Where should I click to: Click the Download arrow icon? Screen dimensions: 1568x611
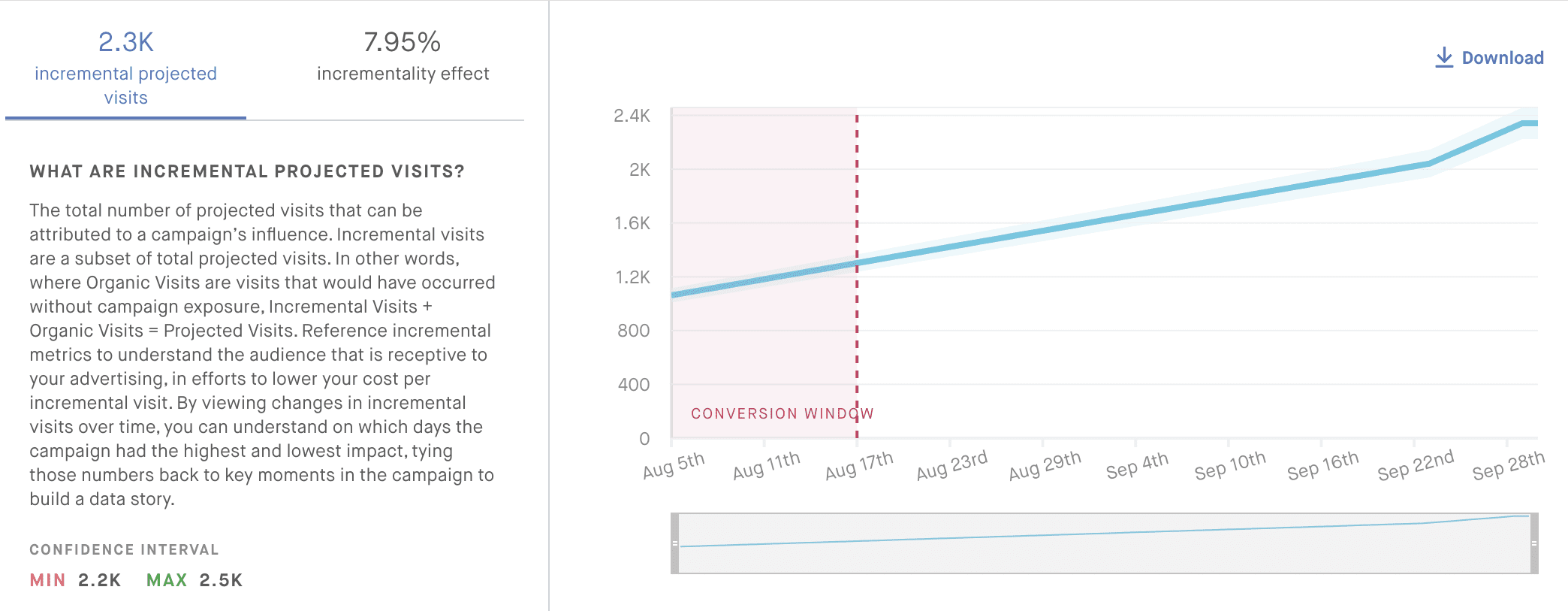click(1443, 55)
